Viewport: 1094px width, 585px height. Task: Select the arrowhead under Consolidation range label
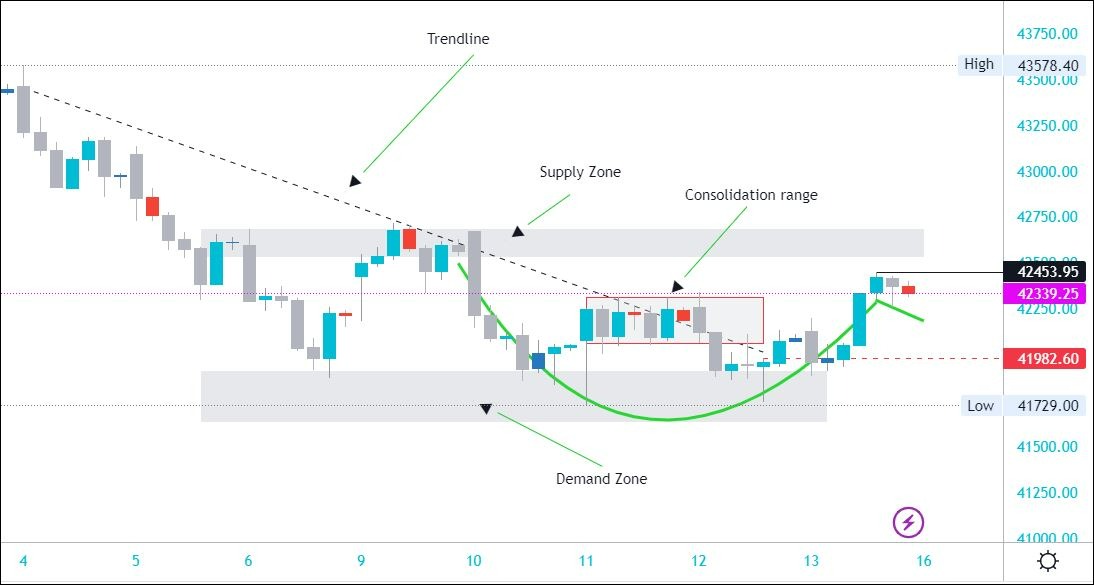click(x=677, y=287)
